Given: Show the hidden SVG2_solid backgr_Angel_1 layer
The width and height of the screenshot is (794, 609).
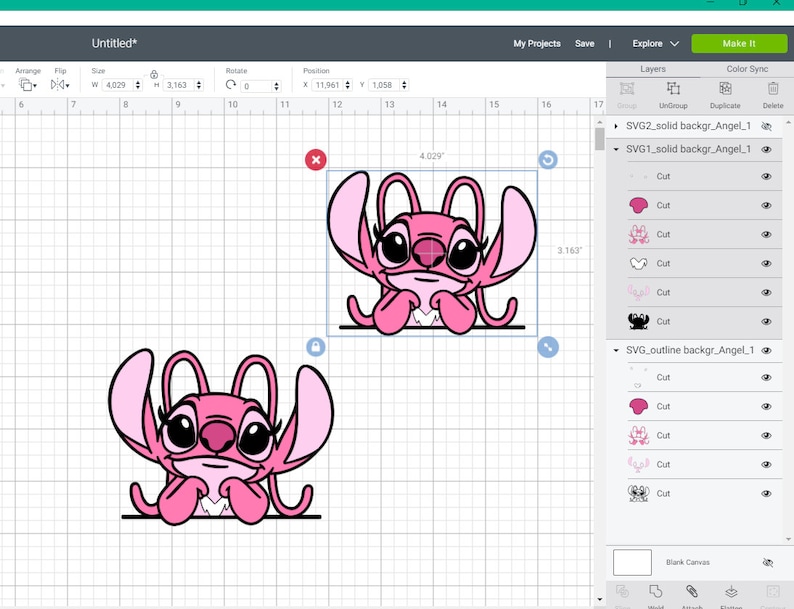Looking at the screenshot, I should 767,126.
